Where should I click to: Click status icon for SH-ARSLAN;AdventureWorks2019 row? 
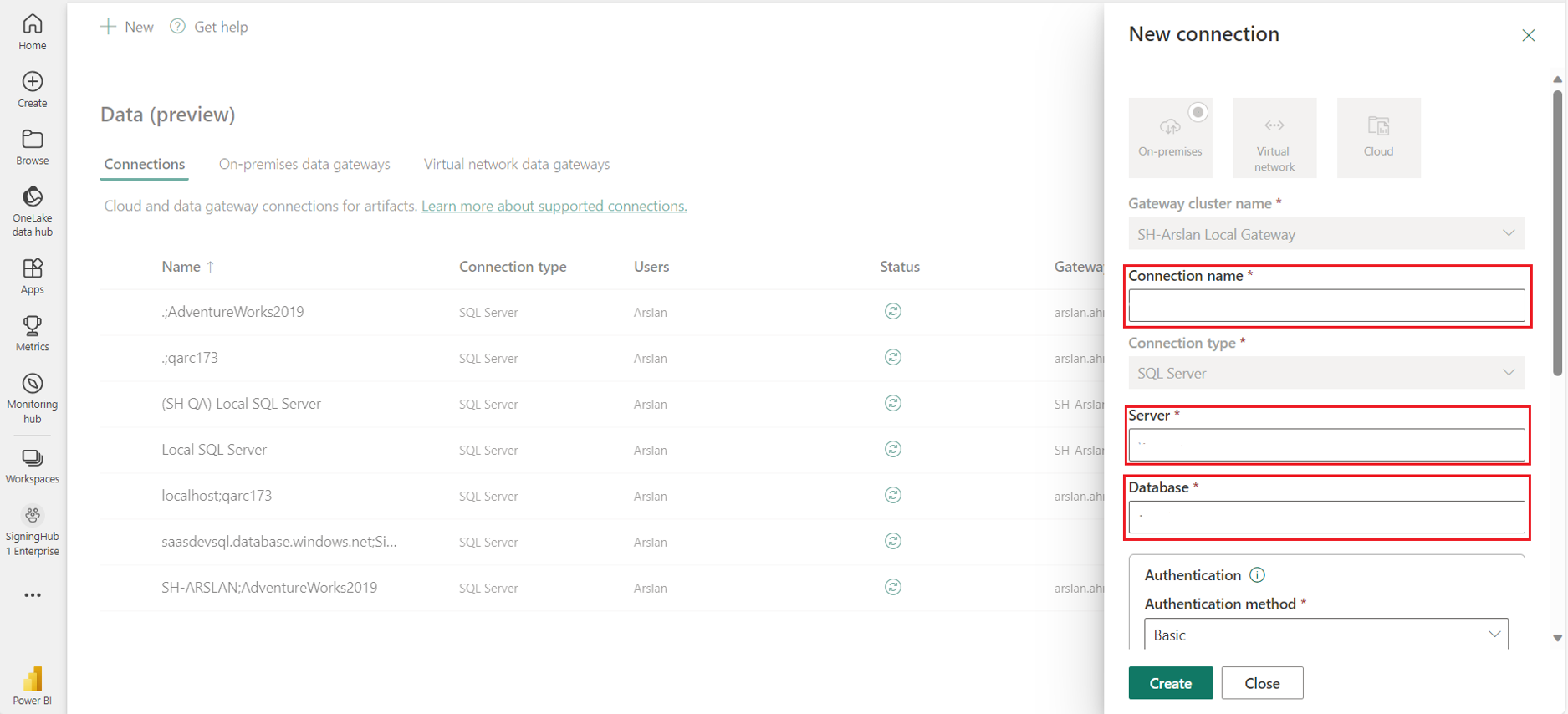893,587
